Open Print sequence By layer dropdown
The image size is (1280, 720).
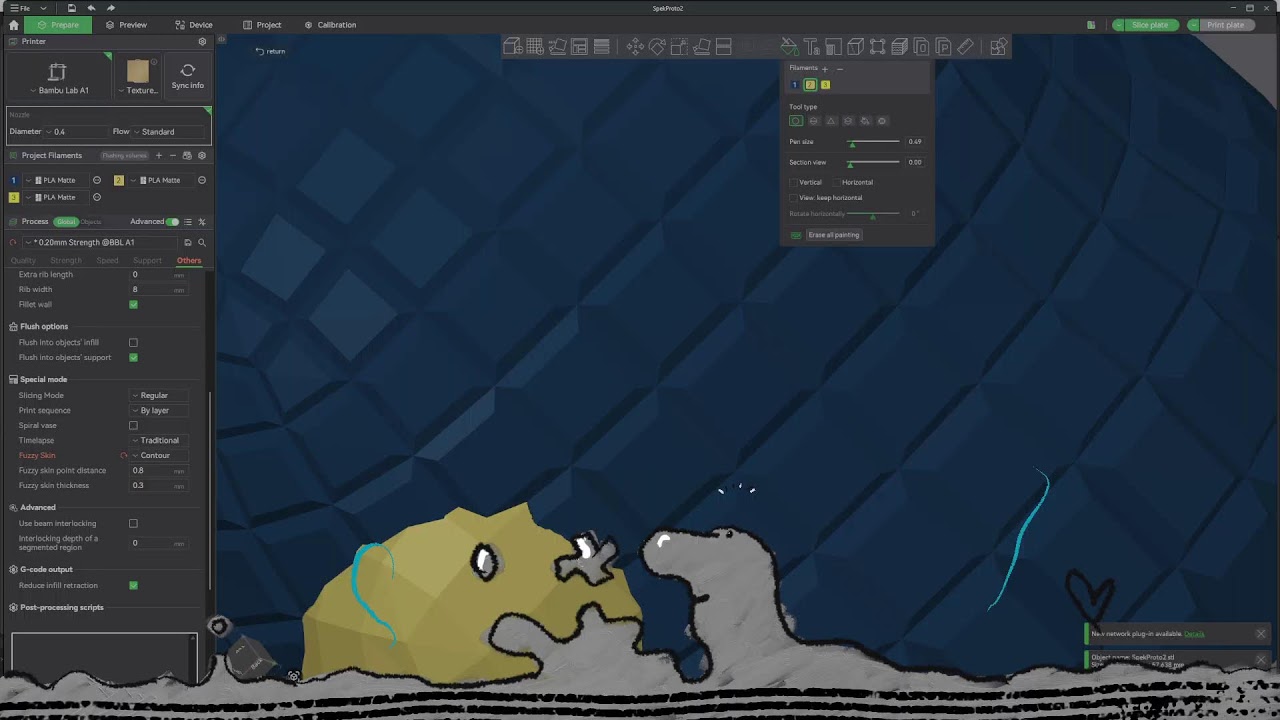[158, 410]
